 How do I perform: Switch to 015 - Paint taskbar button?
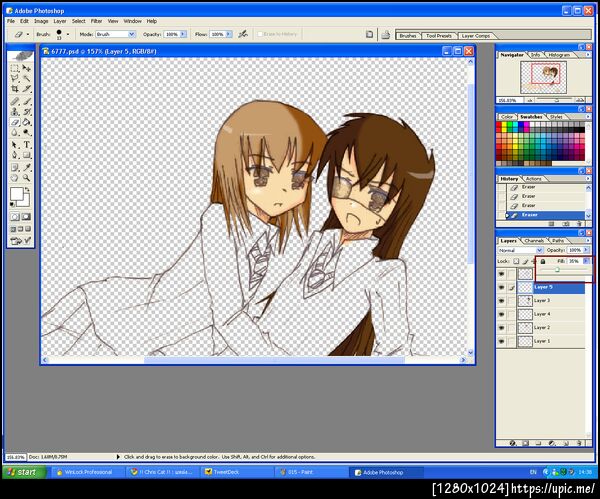[x=311, y=472]
